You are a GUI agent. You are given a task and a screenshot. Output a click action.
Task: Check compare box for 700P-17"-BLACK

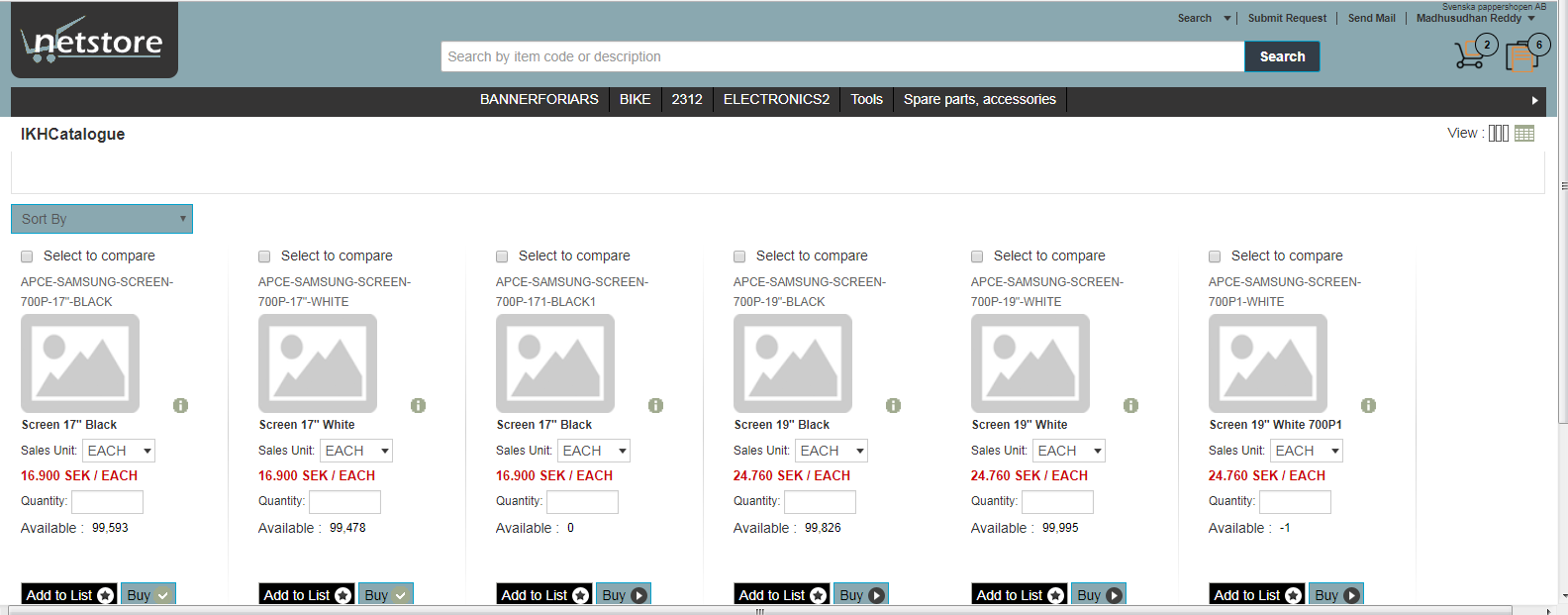point(28,256)
